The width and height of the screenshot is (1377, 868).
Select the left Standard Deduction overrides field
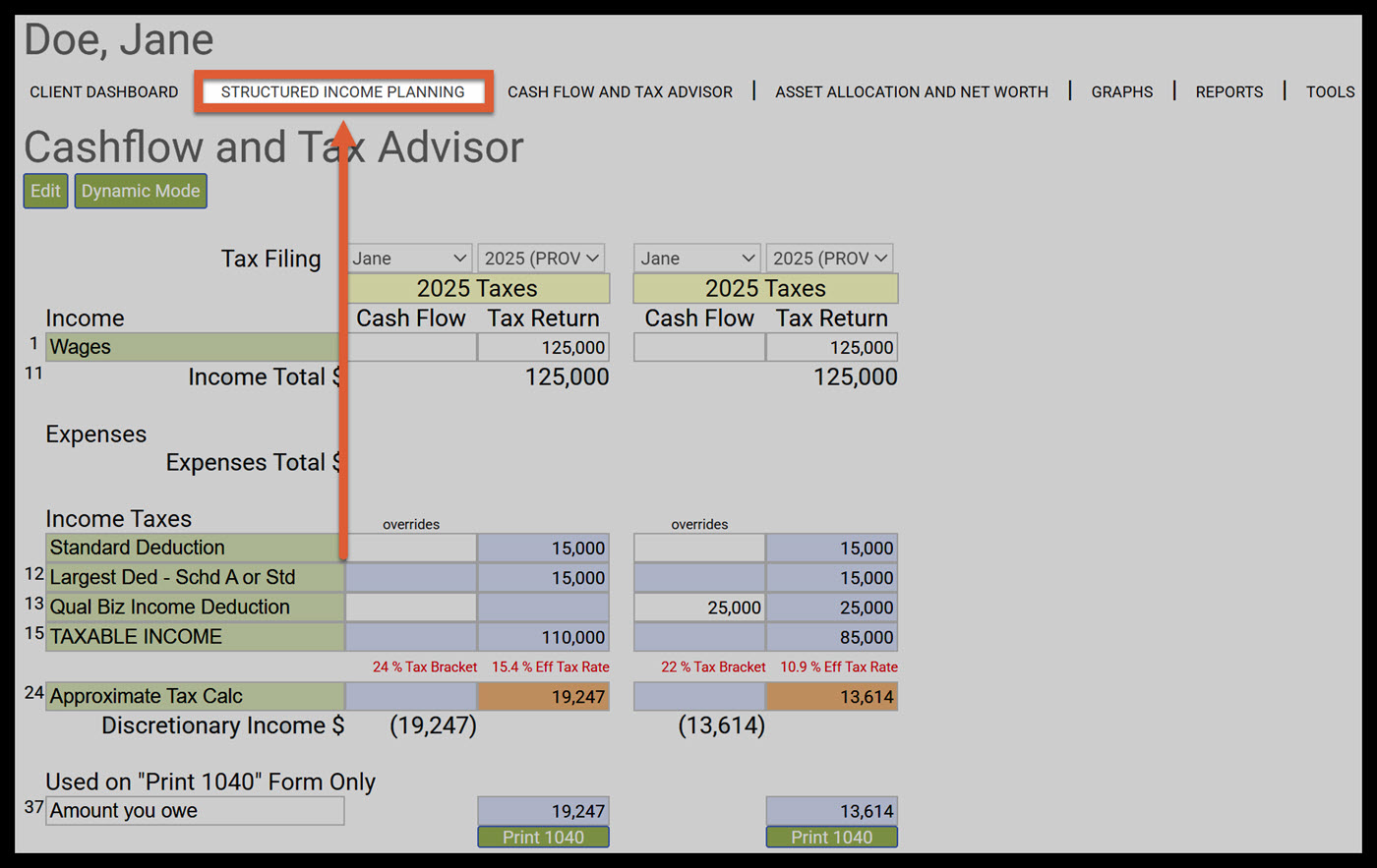tap(411, 548)
